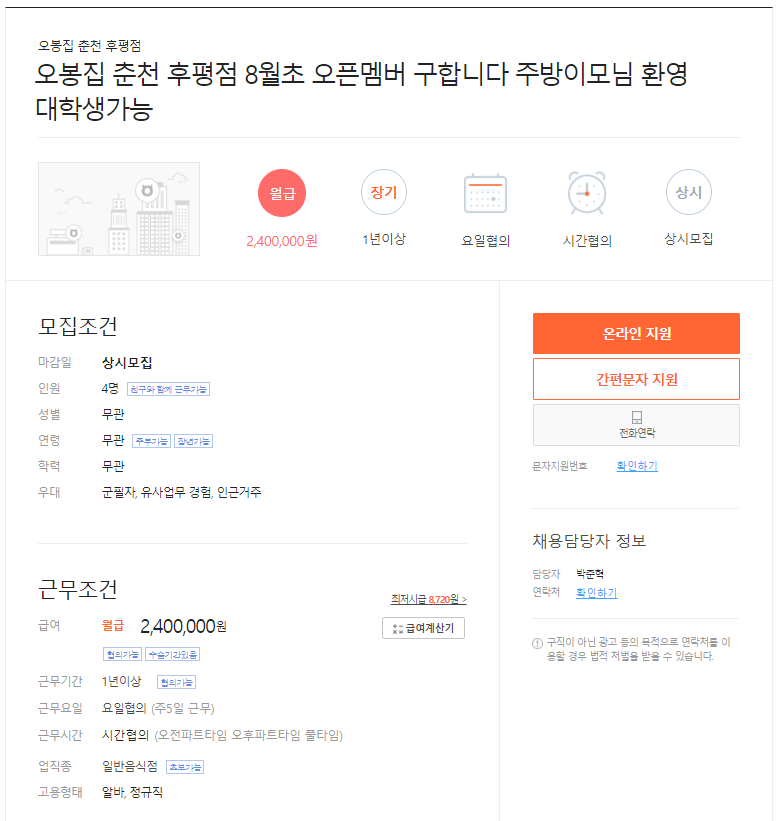Click the warning info icon beside 구직이 아닌 notice
The width and height of the screenshot is (779, 821).
(x=537, y=643)
